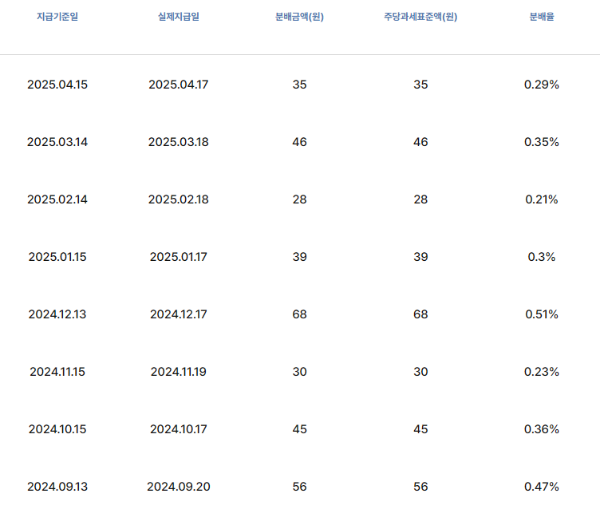600x509 pixels.
Task: Select the 분배금액(원) column header
Action: tap(300, 17)
